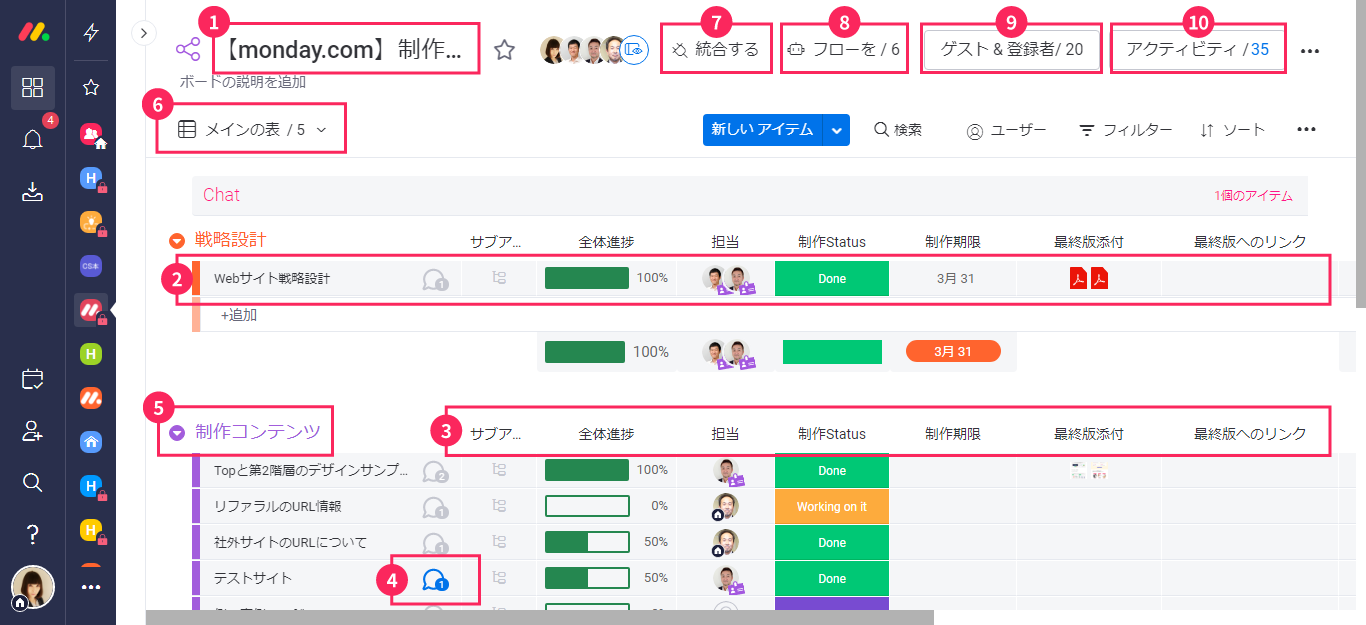1366x625 pixels.
Task: Open the フィルター menu
Action: [x=1125, y=130]
